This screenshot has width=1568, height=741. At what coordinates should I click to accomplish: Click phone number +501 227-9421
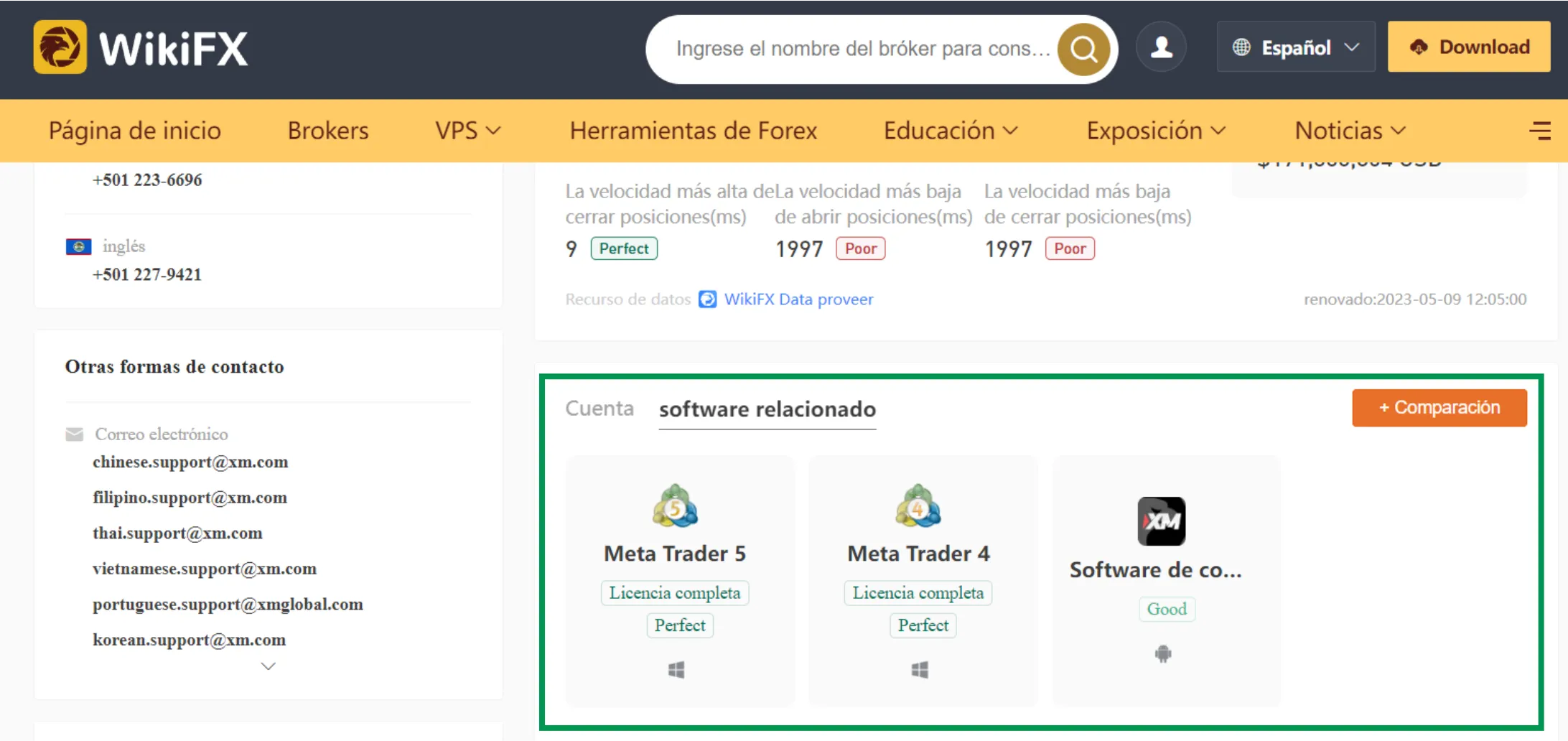[147, 275]
